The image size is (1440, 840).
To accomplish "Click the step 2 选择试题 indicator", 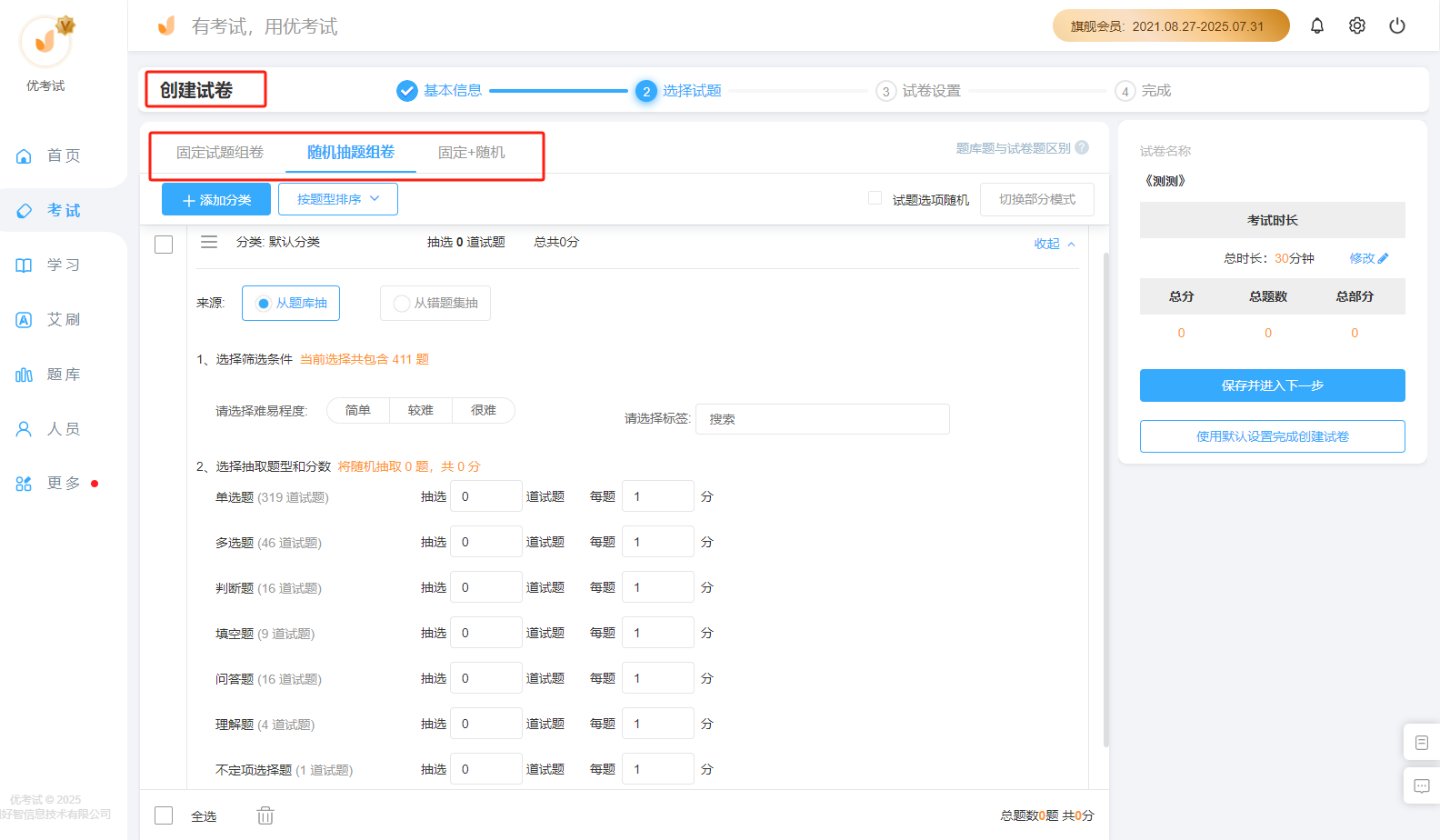I will 646,91.
